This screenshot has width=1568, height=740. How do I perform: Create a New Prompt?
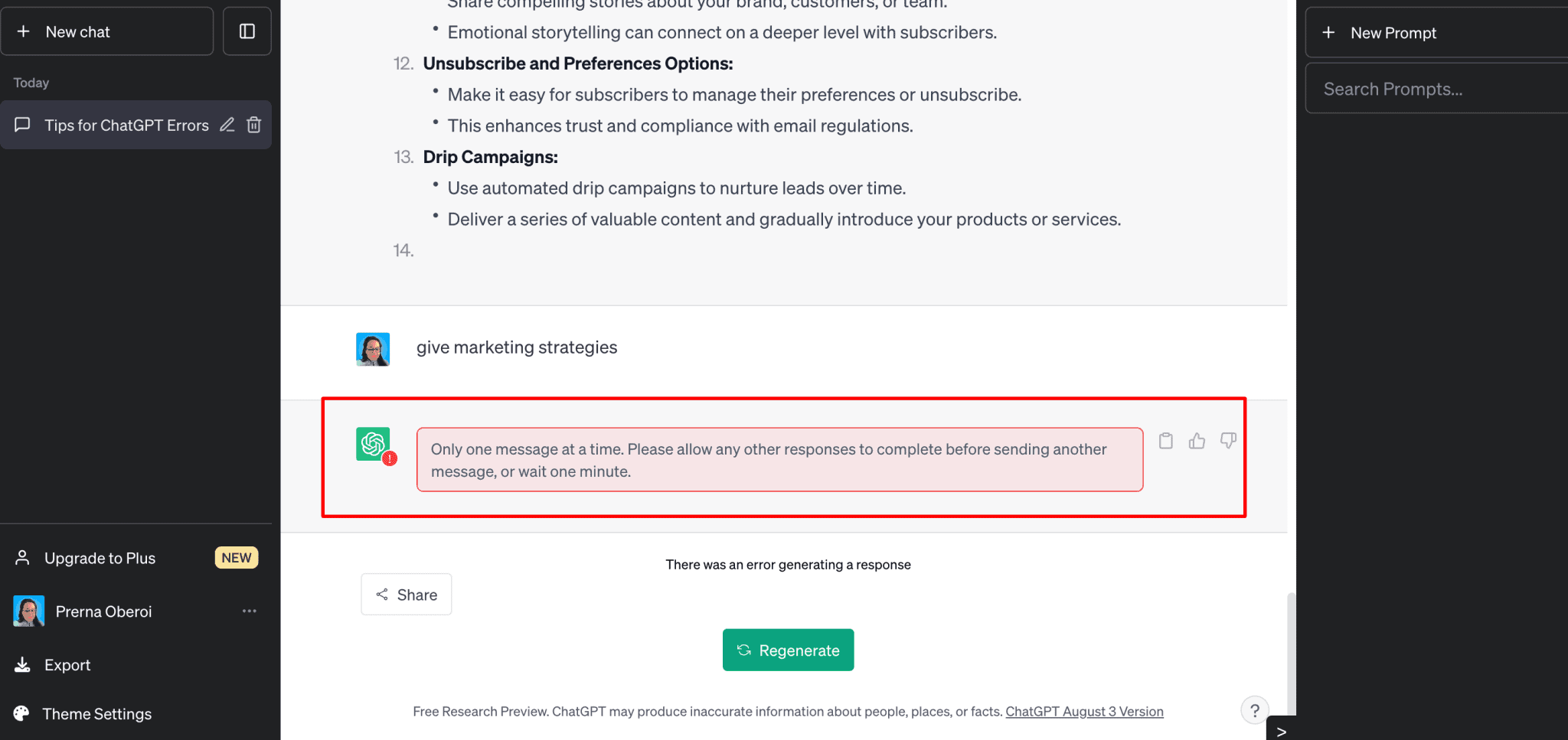[1436, 33]
